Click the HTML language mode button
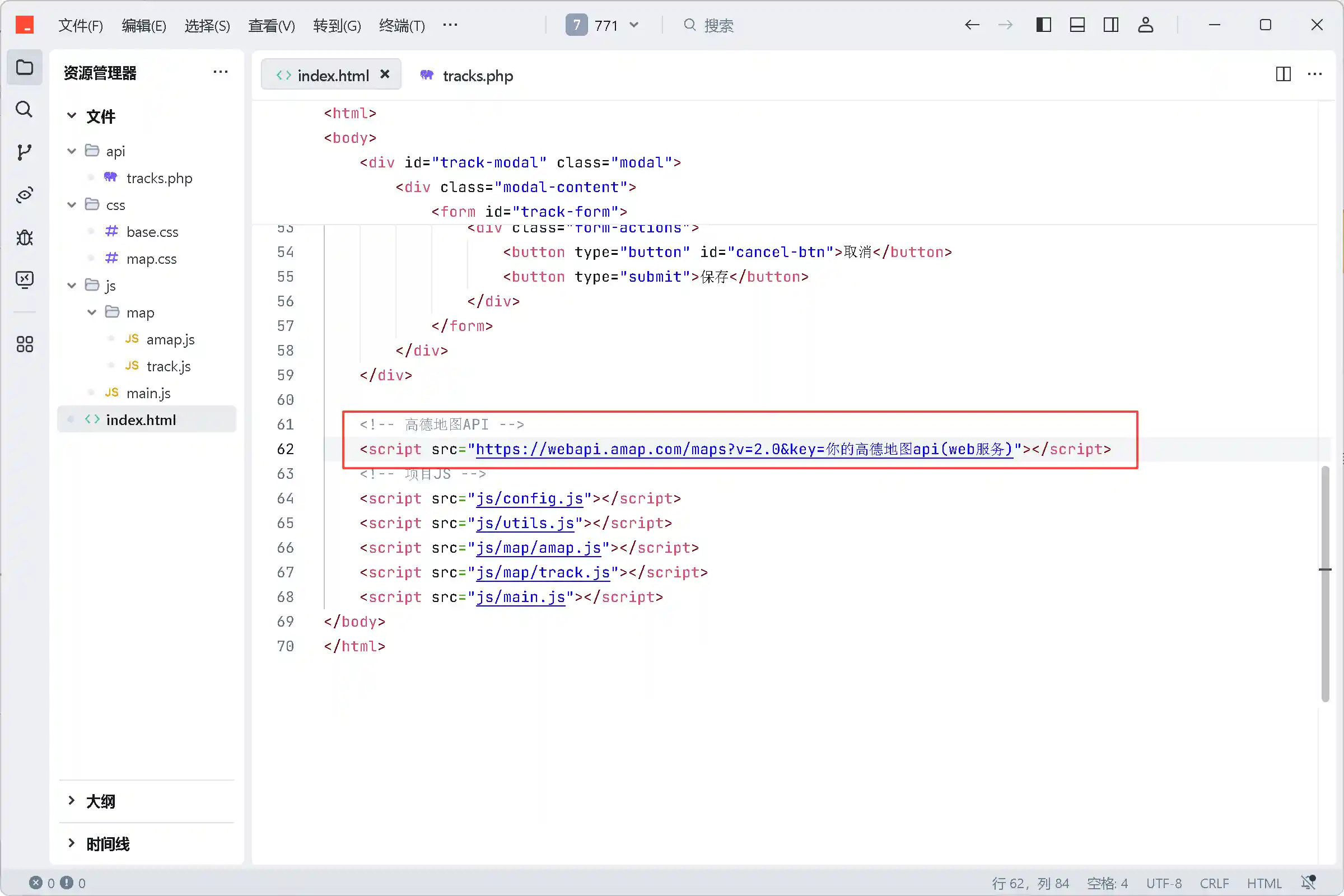The image size is (1344, 896). tap(1264, 883)
